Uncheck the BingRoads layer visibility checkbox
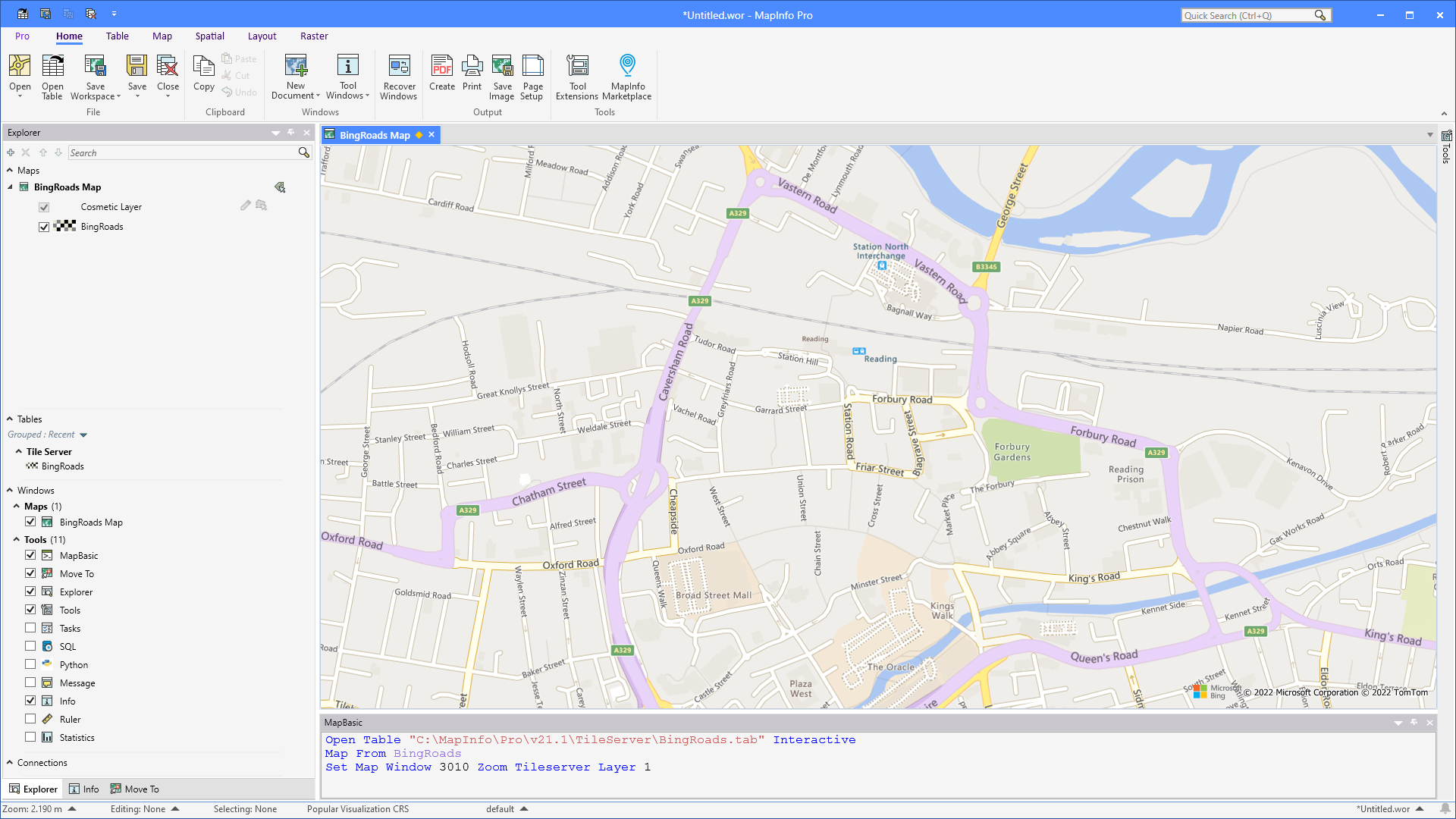This screenshot has height=819, width=1456. [x=44, y=227]
